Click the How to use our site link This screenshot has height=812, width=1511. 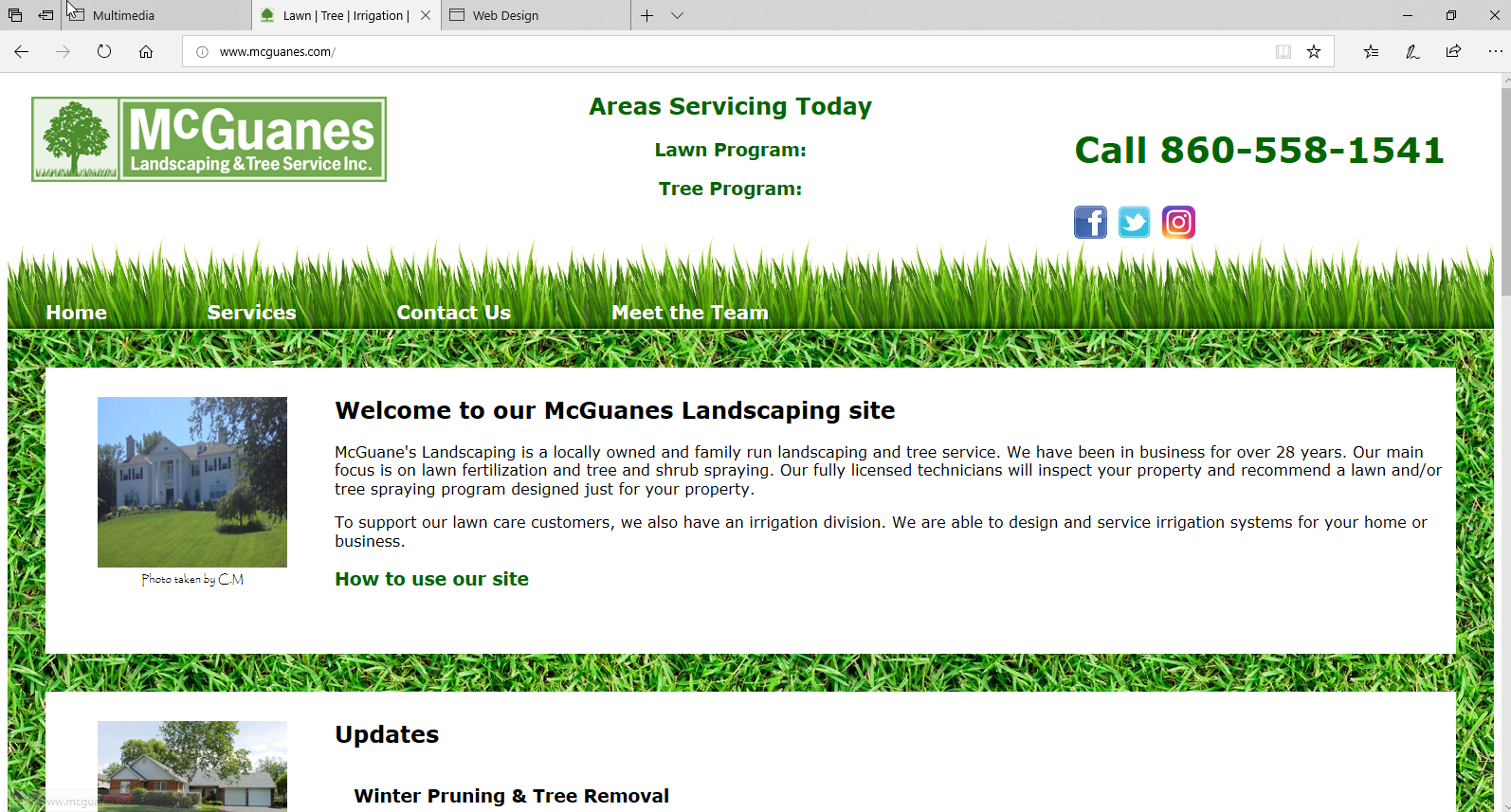pyautogui.click(x=431, y=579)
